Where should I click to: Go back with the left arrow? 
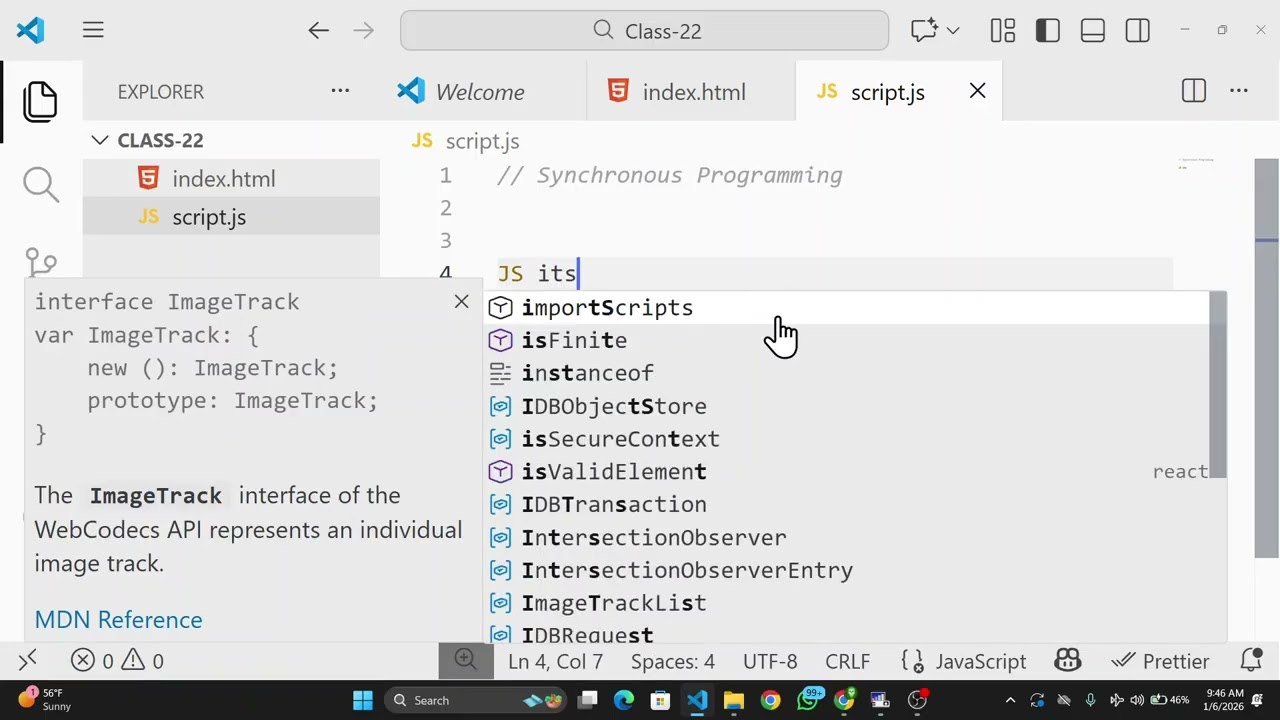point(318,30)
